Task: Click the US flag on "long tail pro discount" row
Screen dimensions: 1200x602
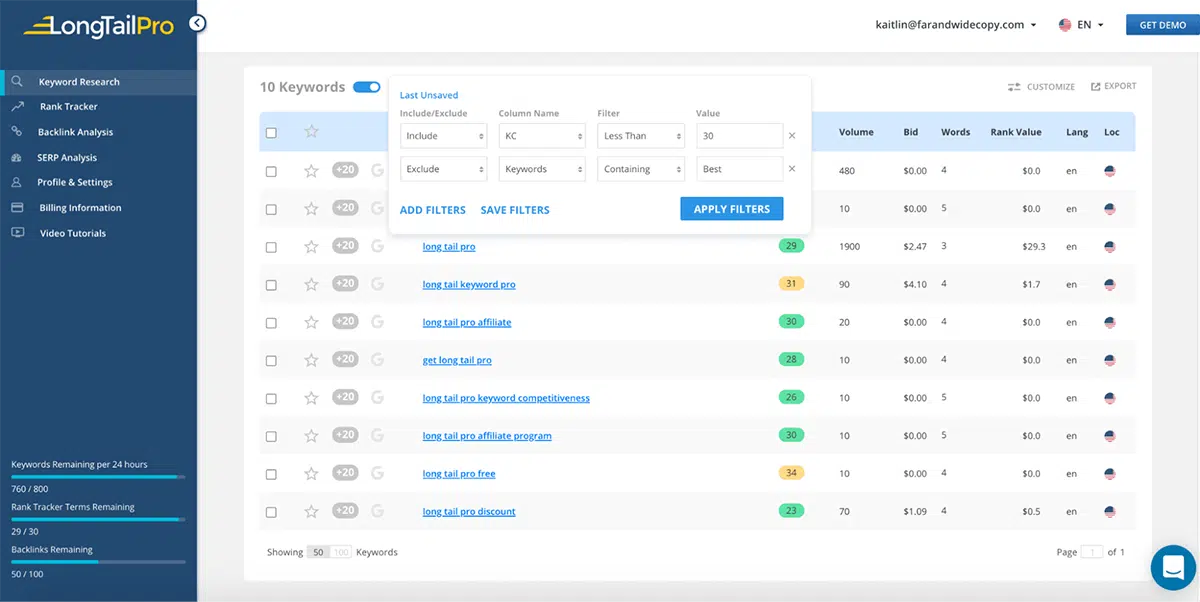Action: point(1110,512)
